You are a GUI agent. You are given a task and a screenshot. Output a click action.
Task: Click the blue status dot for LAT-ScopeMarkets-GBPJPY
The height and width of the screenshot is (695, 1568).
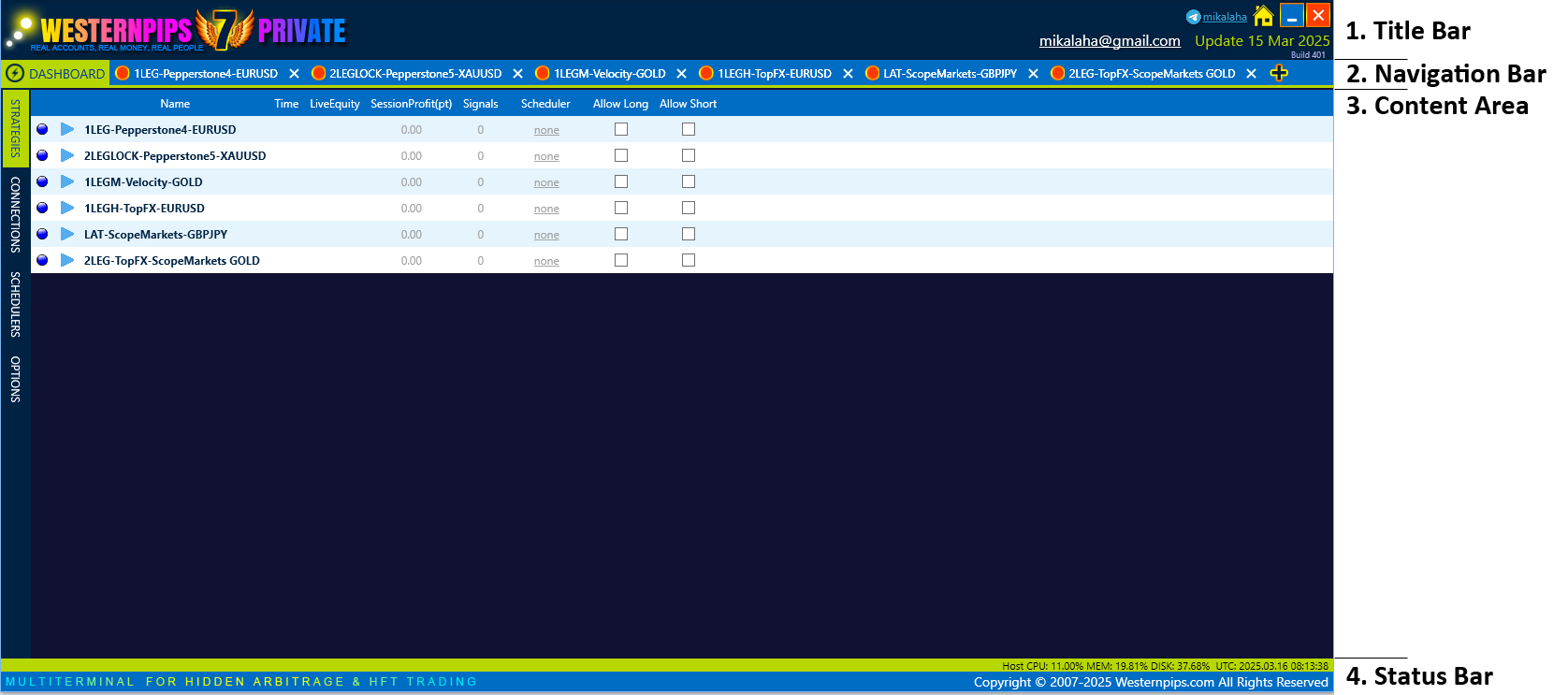(x=42, y=234)
